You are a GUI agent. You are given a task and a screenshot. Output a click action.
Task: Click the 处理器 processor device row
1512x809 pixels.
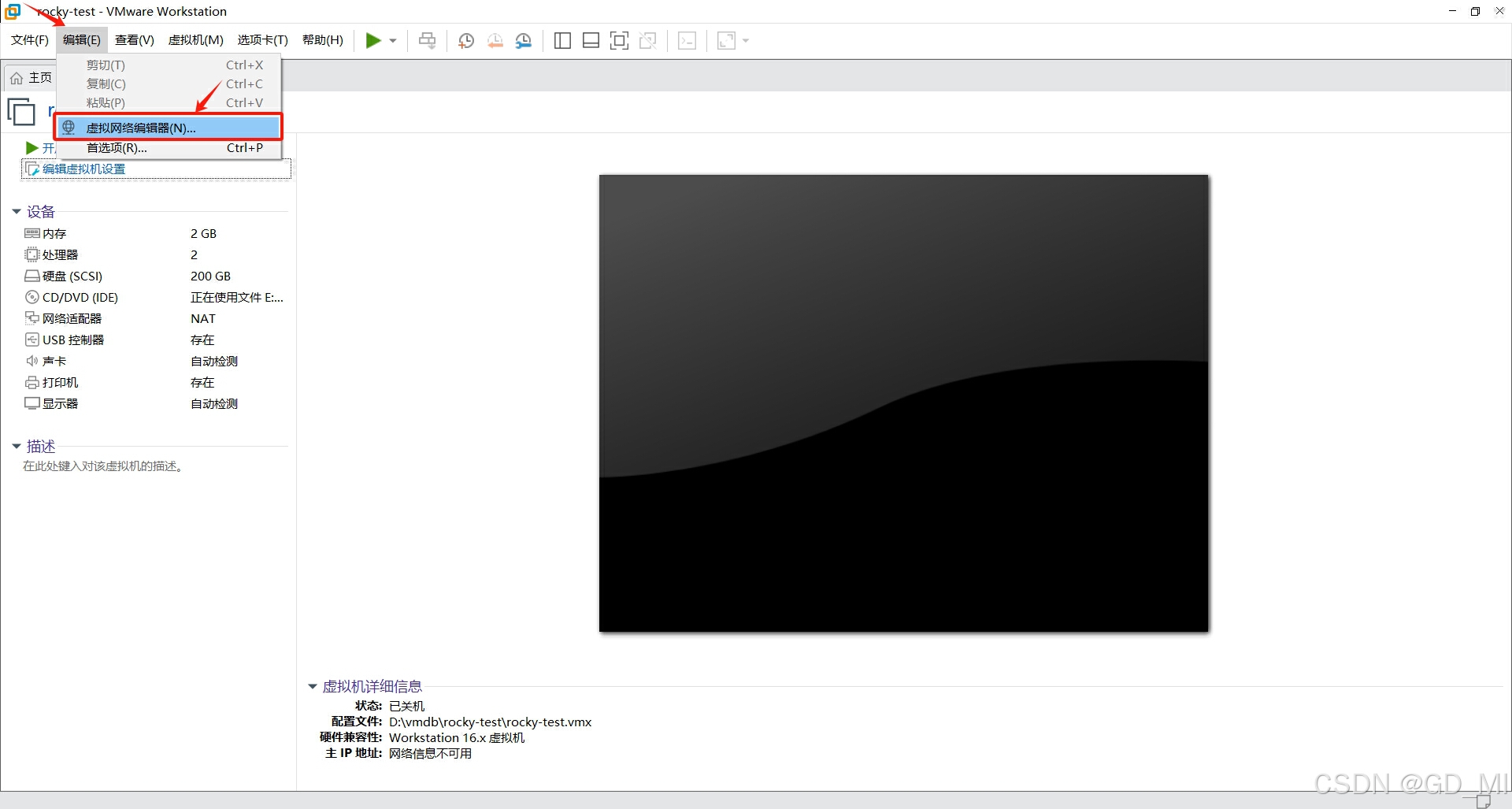154,255
